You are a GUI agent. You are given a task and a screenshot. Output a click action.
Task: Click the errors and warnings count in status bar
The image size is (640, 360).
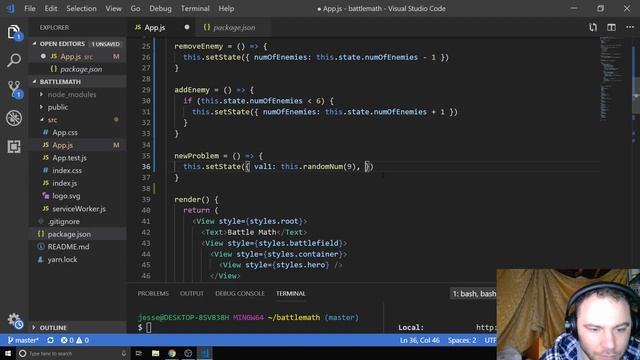click(75, 340)
